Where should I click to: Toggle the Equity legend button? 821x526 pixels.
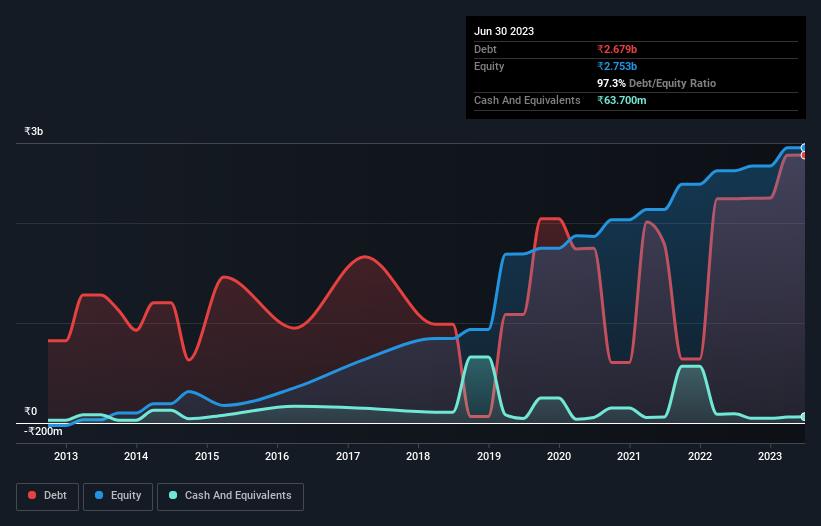tap(118, 496)
